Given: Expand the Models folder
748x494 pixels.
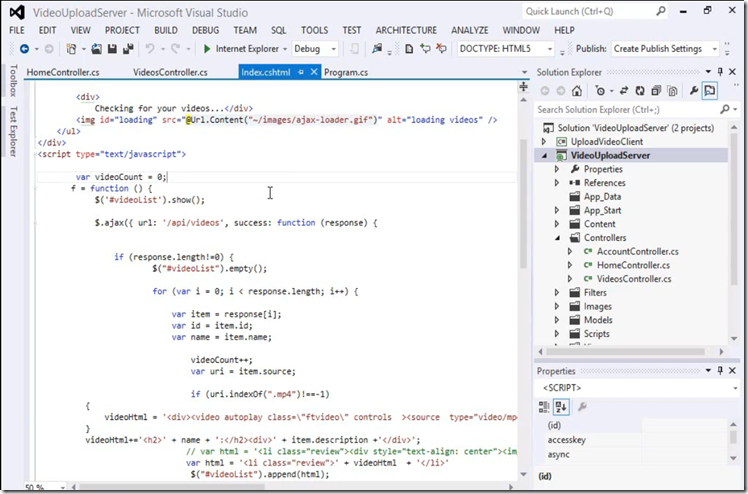Looking at the screenshot, I should pos(557,320).
